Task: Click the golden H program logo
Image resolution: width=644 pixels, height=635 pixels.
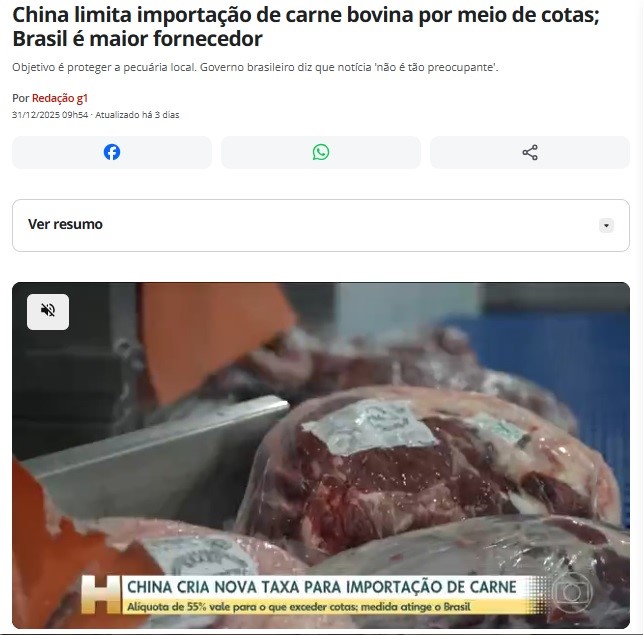Action: (101, 594)
